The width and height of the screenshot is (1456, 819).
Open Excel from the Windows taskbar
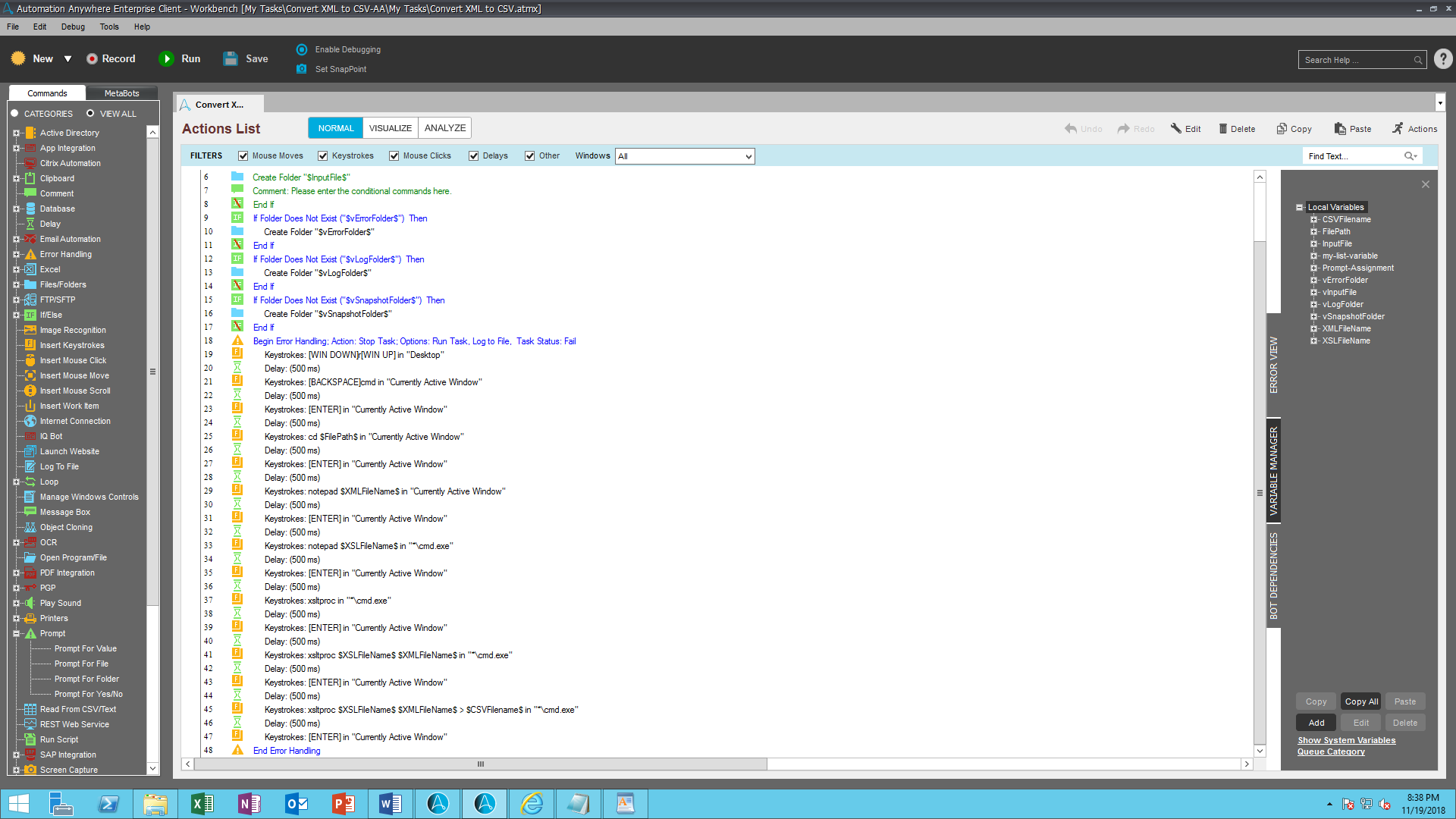(202, 804)
